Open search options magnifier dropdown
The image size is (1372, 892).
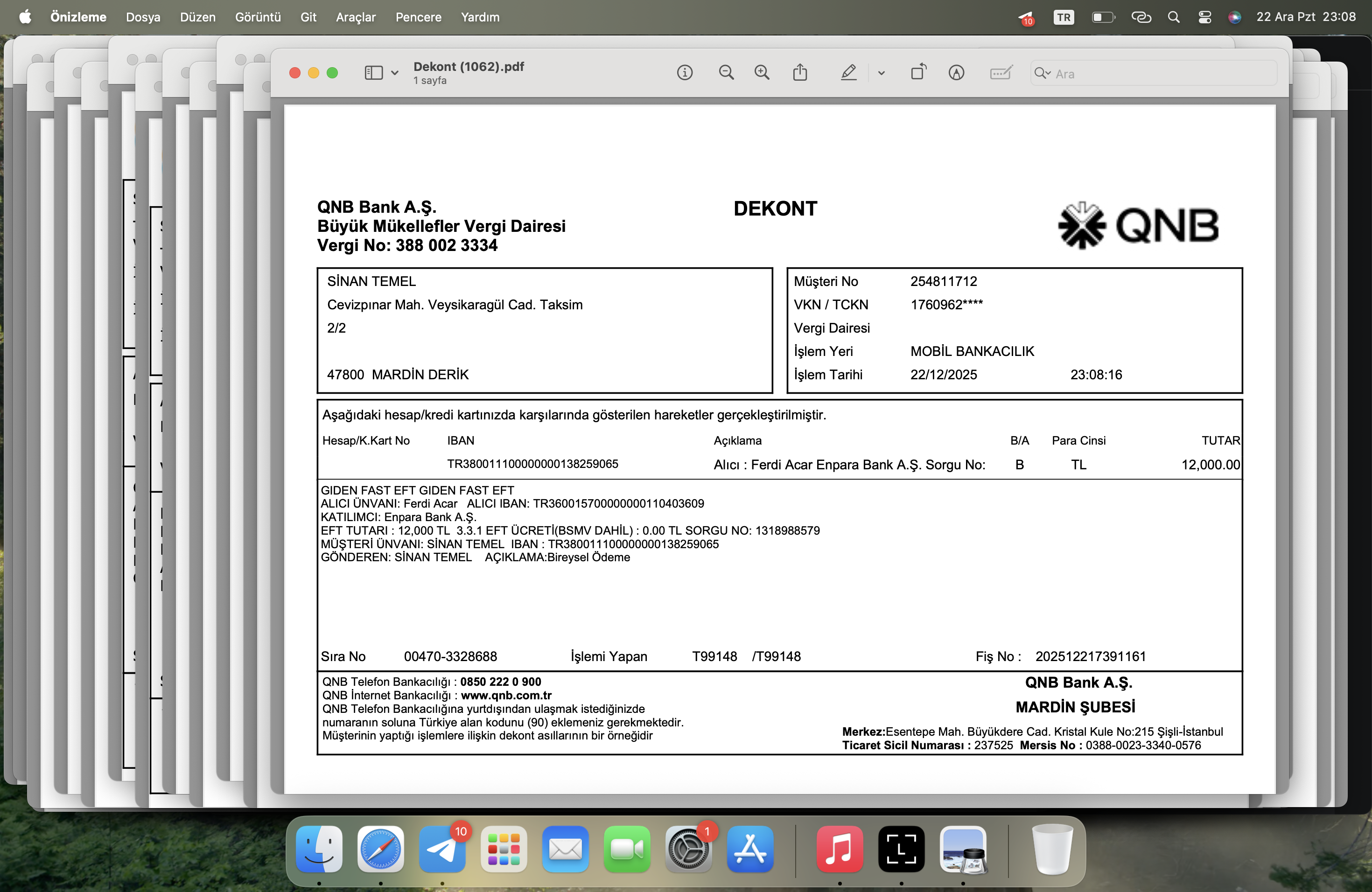click(x=1042, y=73)
